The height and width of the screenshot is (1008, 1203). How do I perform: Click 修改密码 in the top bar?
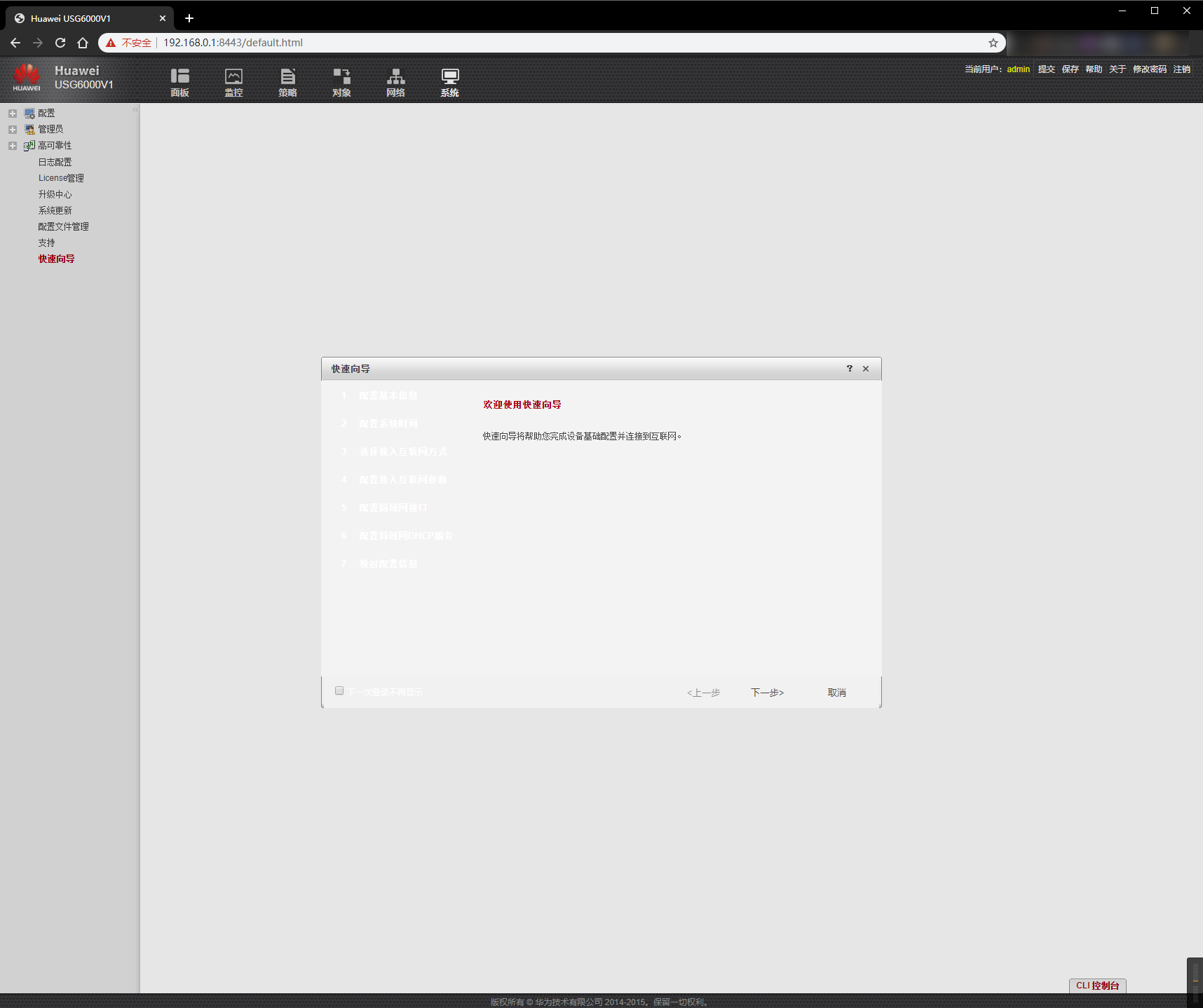coord(1150,69)
